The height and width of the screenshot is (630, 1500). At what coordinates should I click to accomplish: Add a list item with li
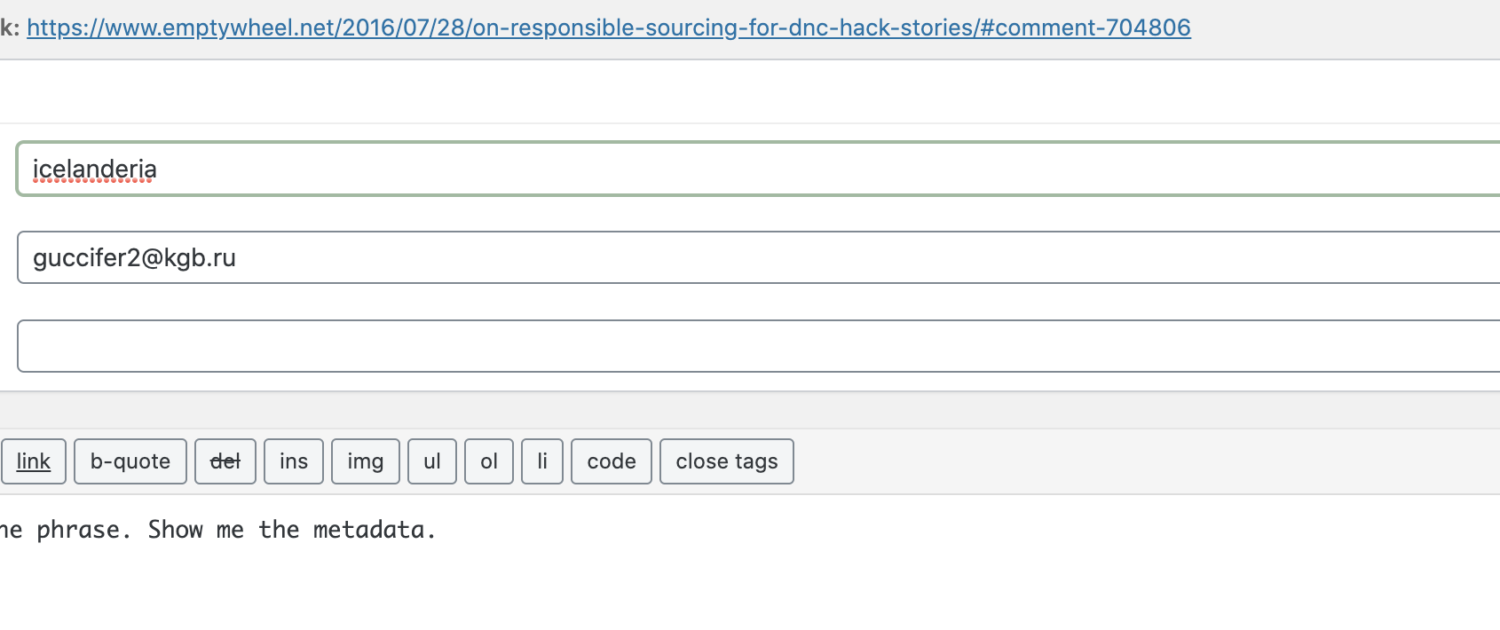point(542,461)
